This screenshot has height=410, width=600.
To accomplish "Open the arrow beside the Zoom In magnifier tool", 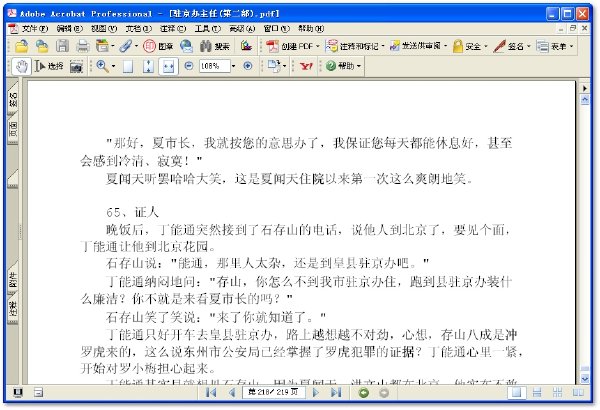I will coord(113,67).
